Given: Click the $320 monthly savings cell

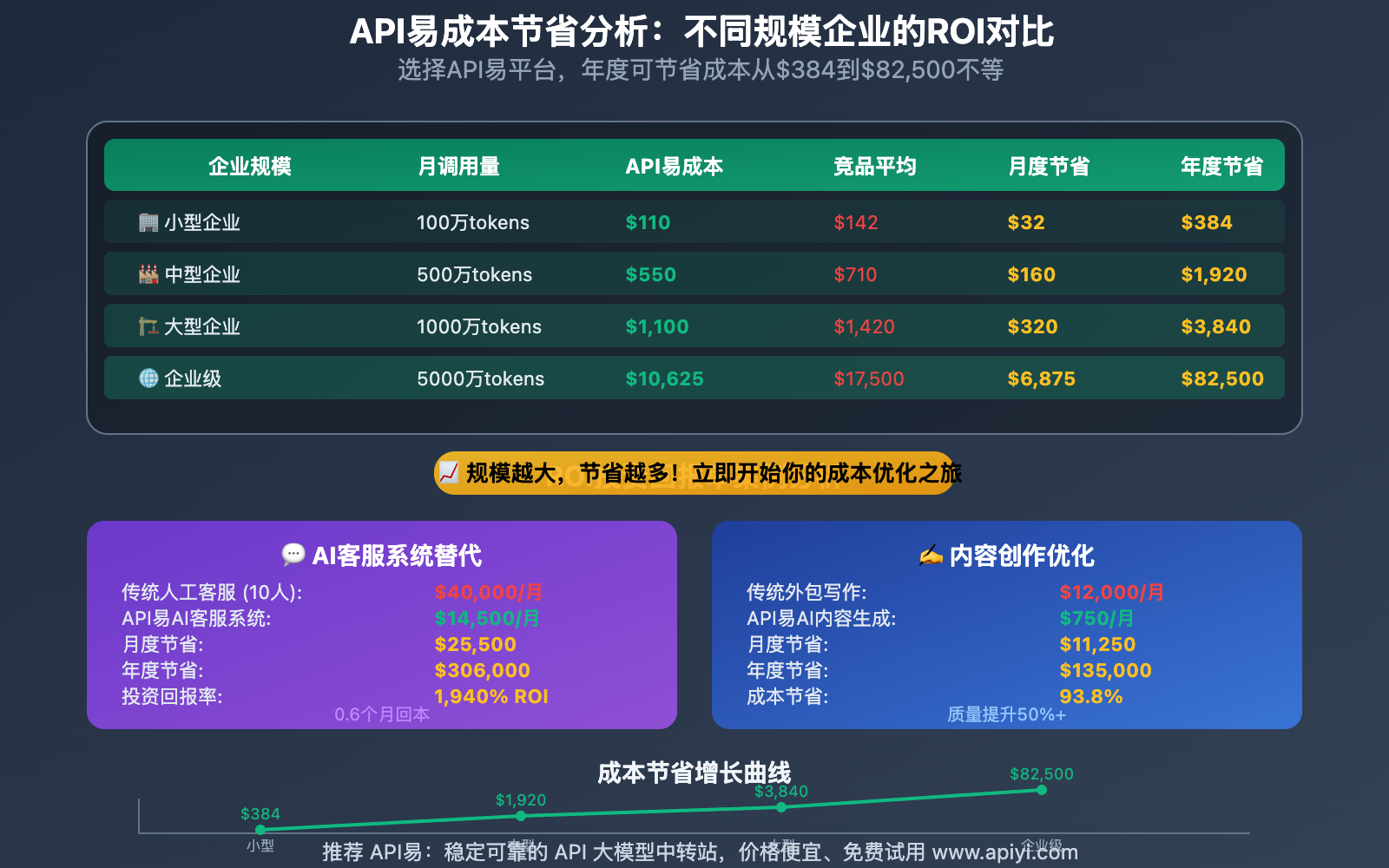Looking at the screenshot, I should point(1033,326).
